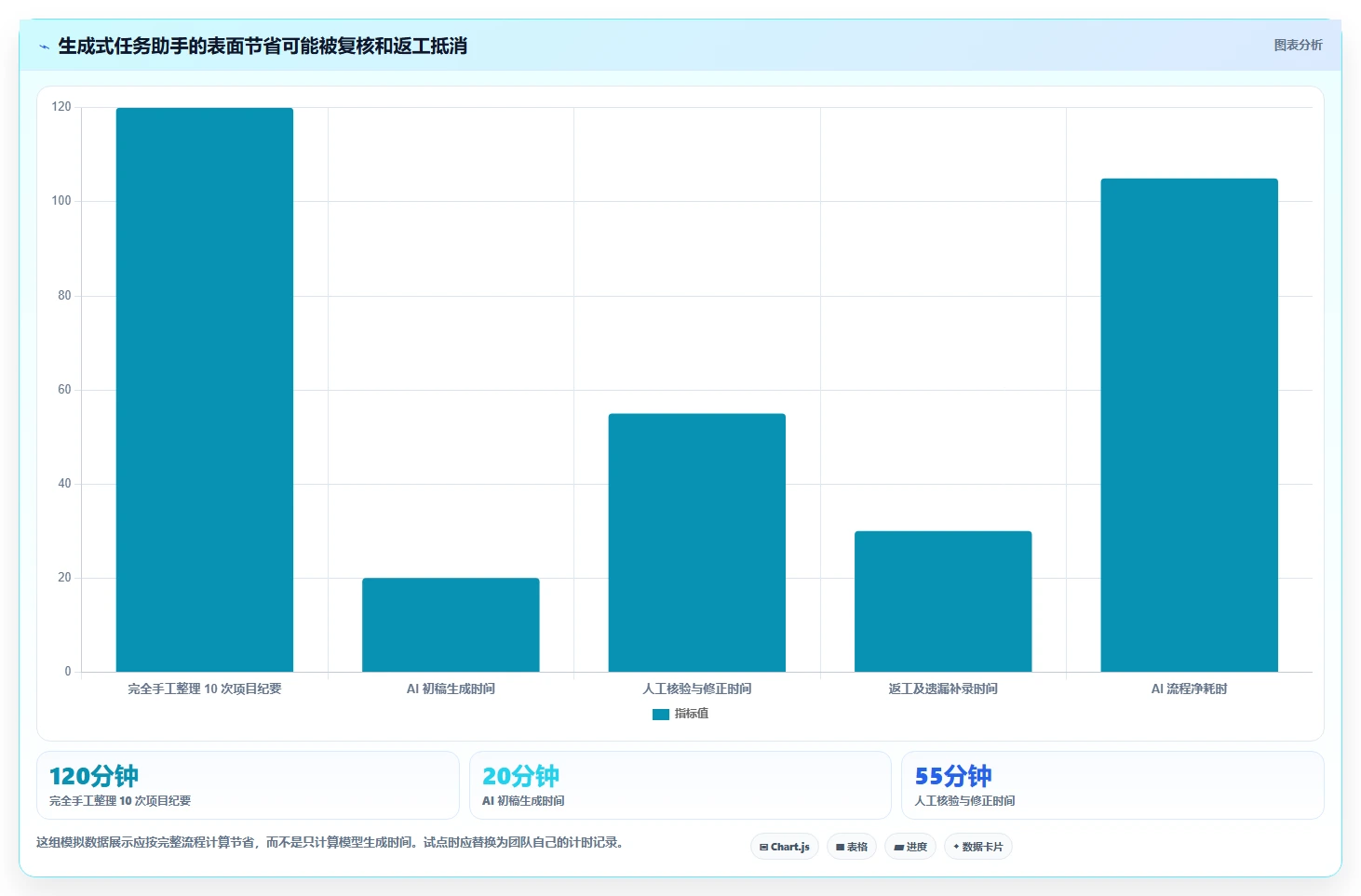Click caption AI 初稿生成时间 under 20分钟

click(x=523, y=801)
